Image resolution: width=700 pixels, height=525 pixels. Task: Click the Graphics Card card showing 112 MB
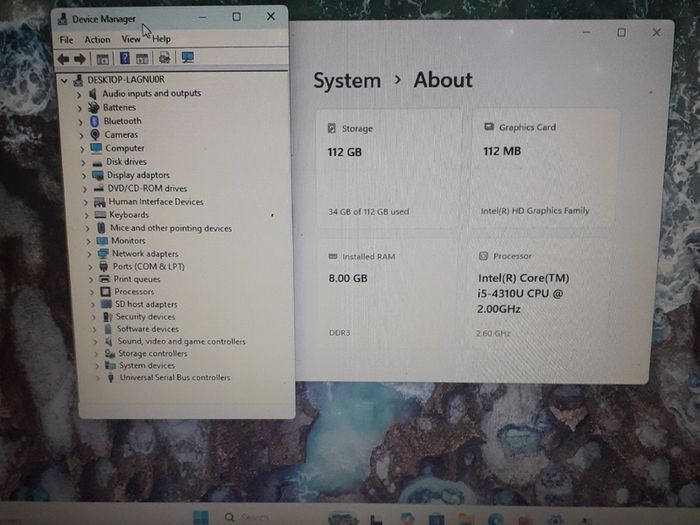(x=544, y=168)
